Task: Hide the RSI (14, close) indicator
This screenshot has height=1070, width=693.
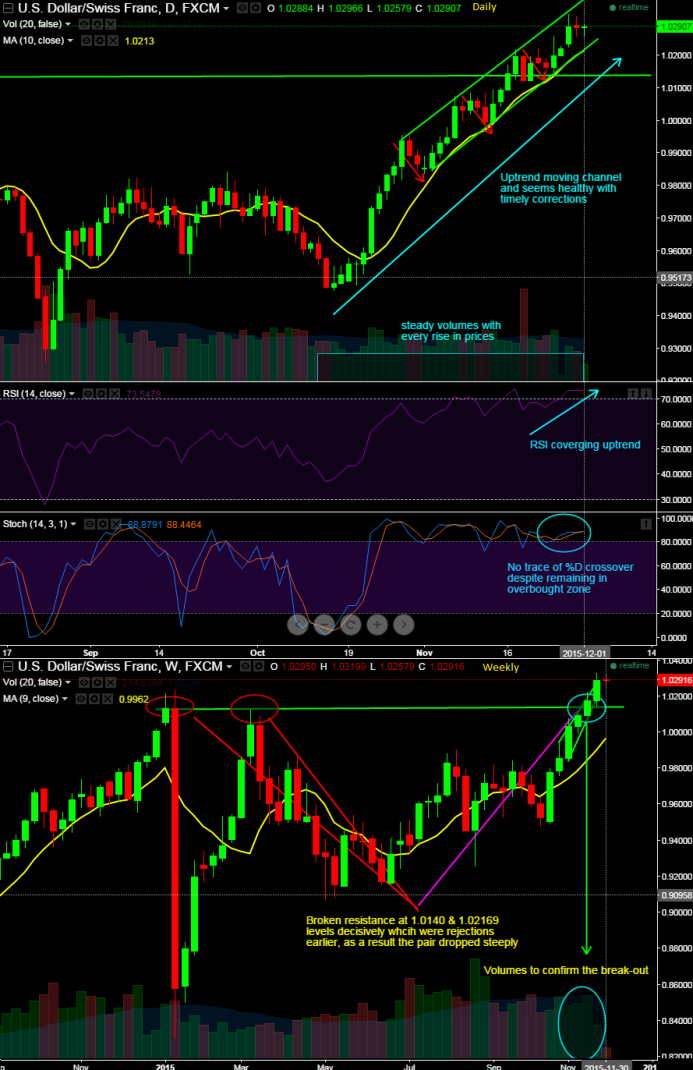Action: tap(88, 394)
